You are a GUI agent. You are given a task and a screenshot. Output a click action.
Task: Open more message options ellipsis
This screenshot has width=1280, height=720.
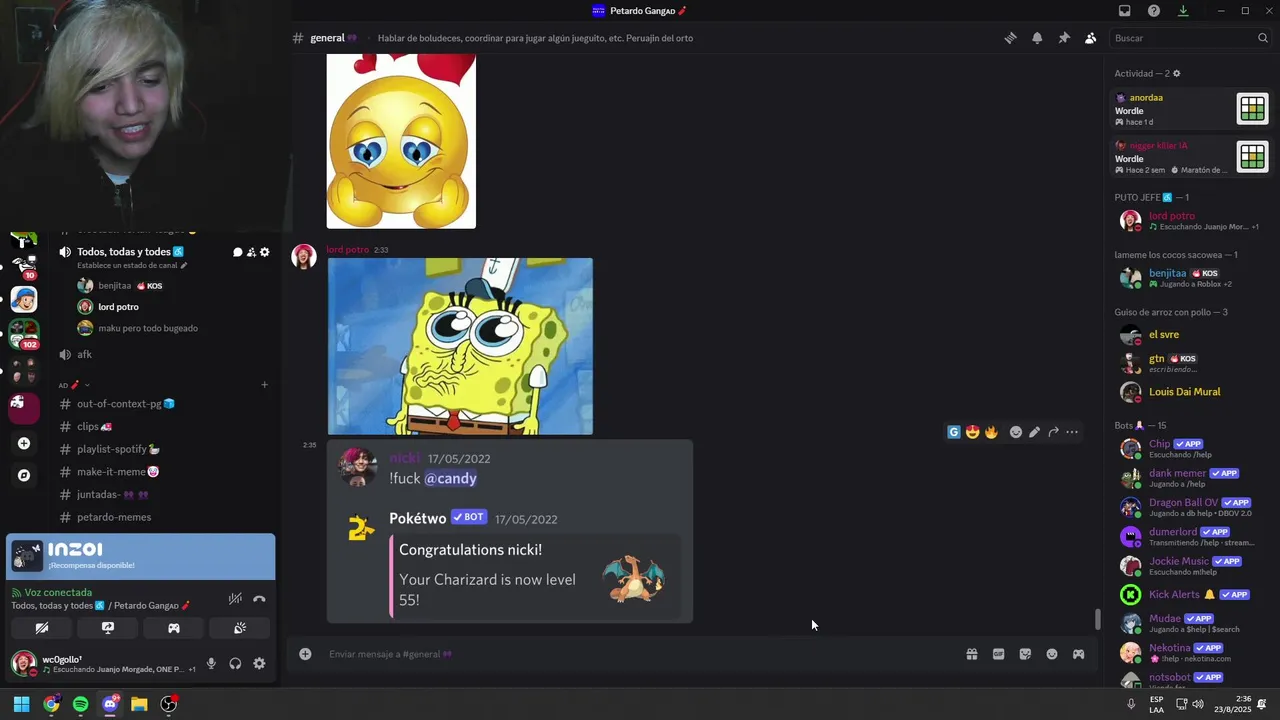click(1072, 432)
